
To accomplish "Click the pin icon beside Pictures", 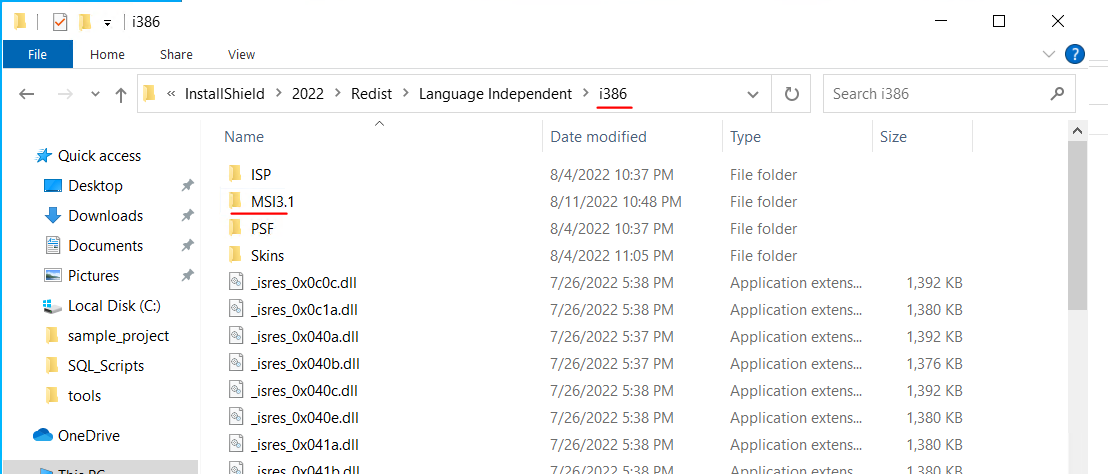I will coord(187,275).
